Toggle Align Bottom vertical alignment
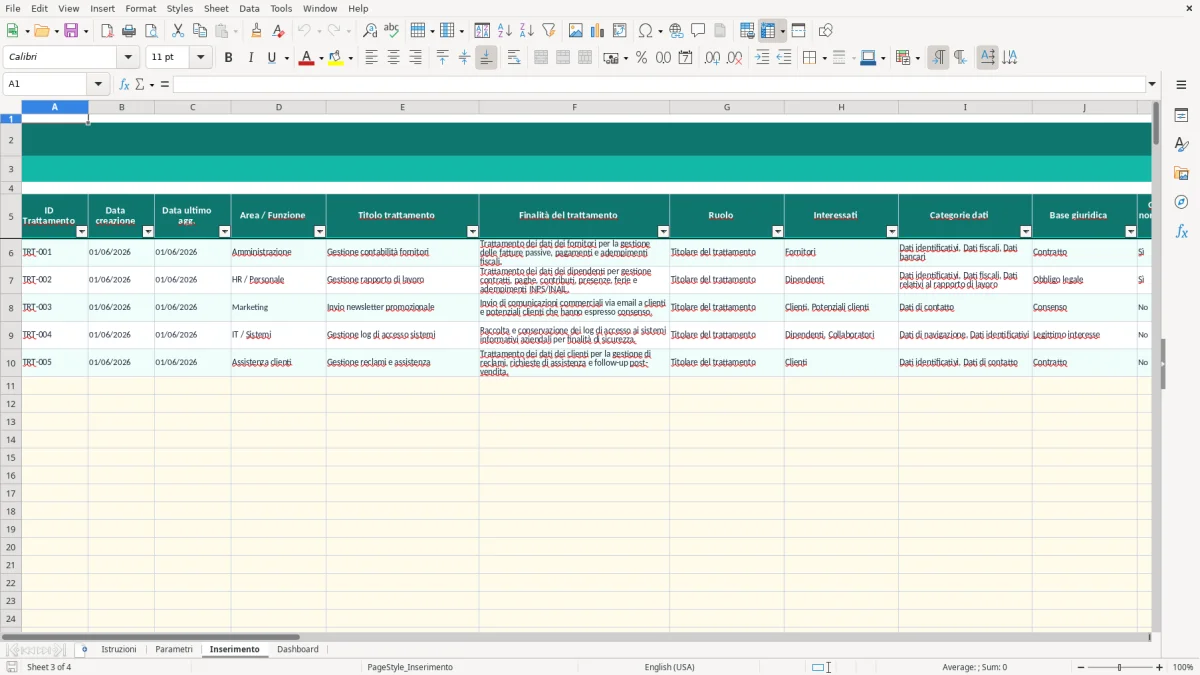The width and height of the screenshot is (1200, 675). (x=486, y=58)
